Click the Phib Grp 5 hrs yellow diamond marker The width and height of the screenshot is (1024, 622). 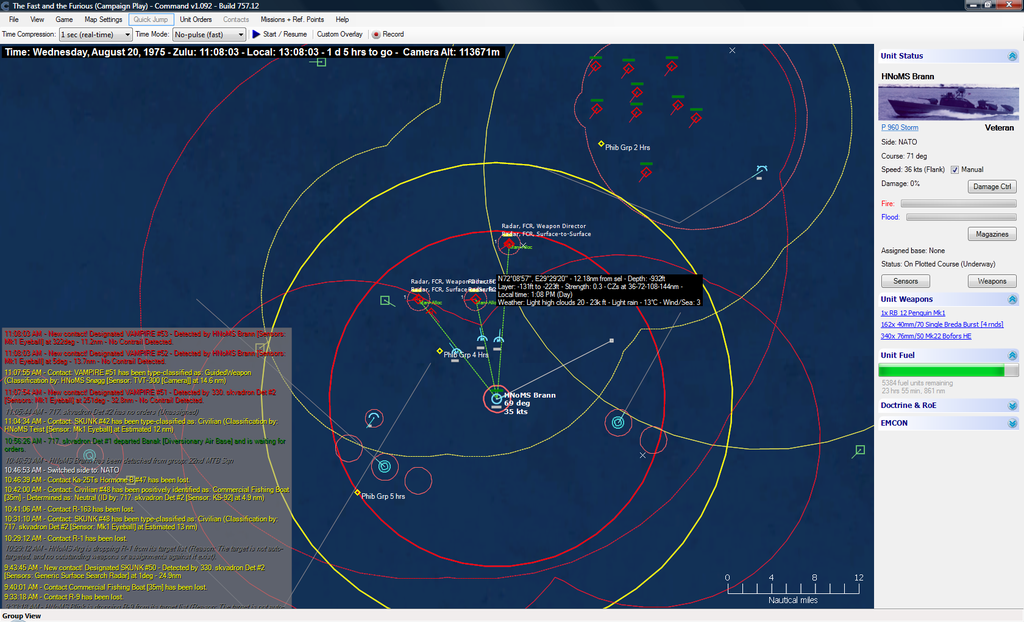(x=357, y=493)
